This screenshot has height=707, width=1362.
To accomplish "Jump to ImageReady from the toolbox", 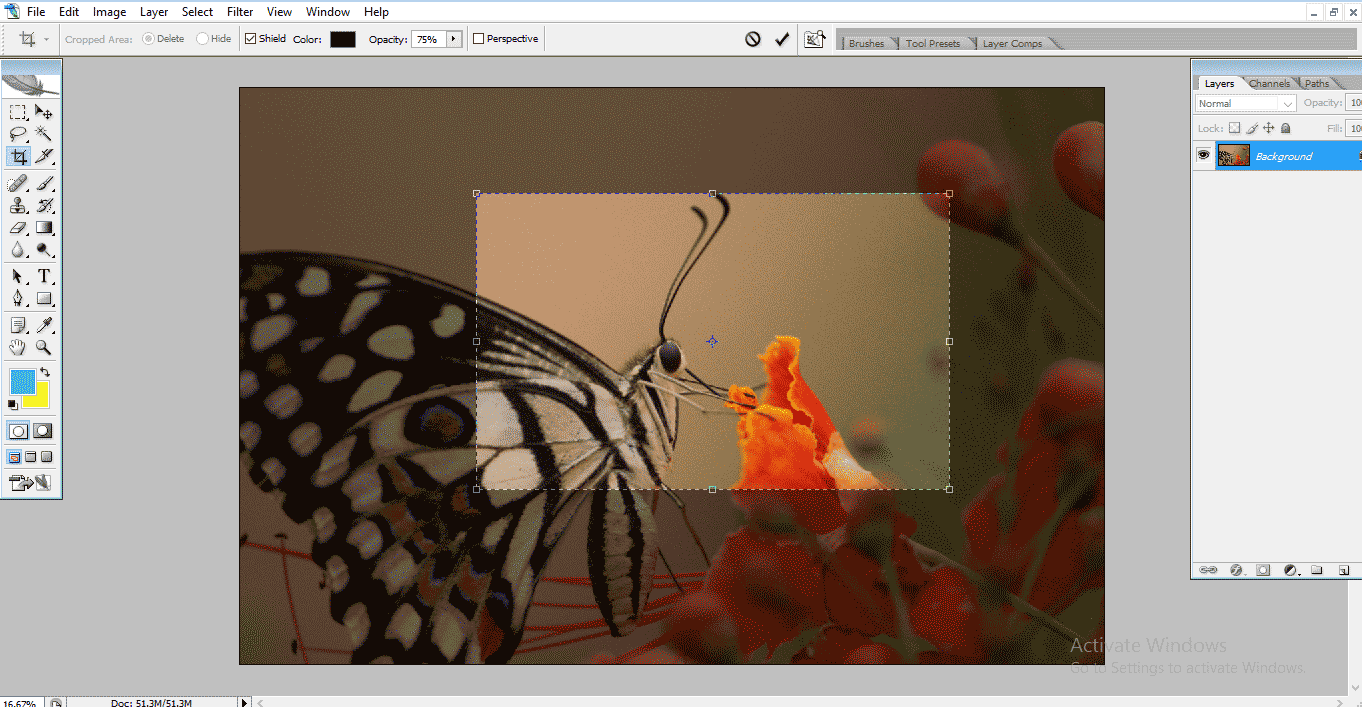I will click(30, 483).
